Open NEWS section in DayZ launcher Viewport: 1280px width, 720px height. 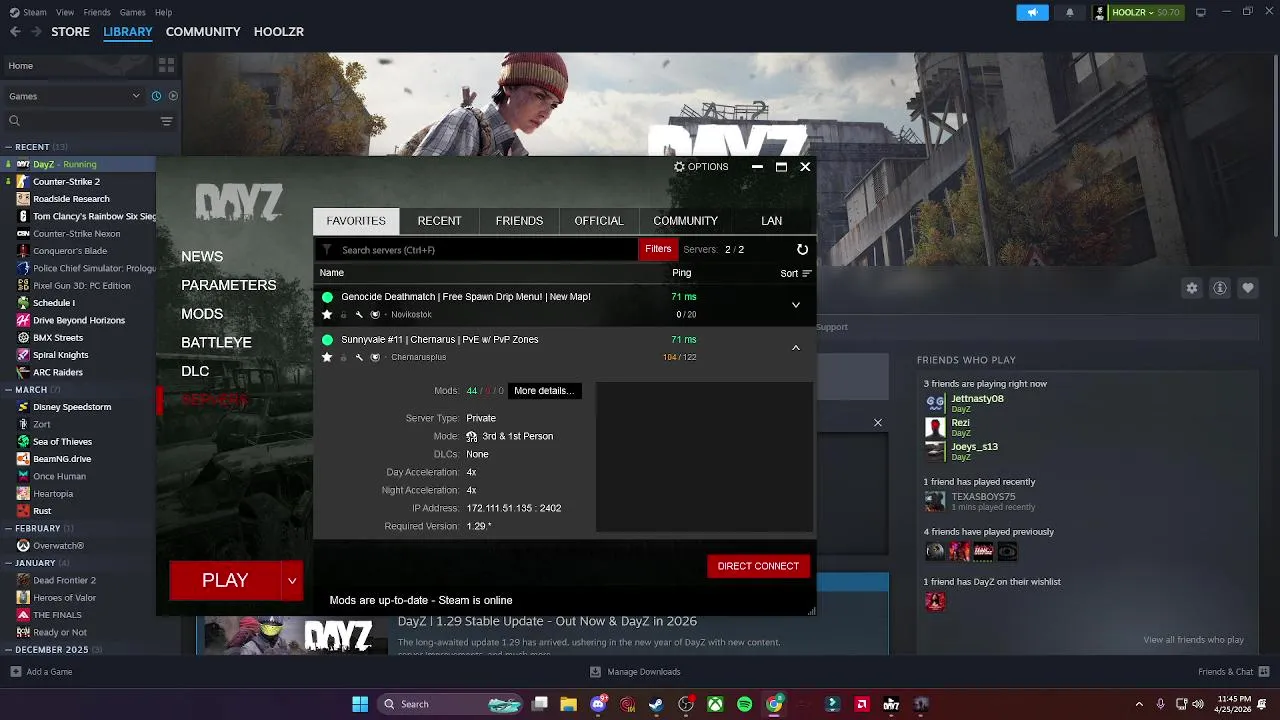click(202, 257)
